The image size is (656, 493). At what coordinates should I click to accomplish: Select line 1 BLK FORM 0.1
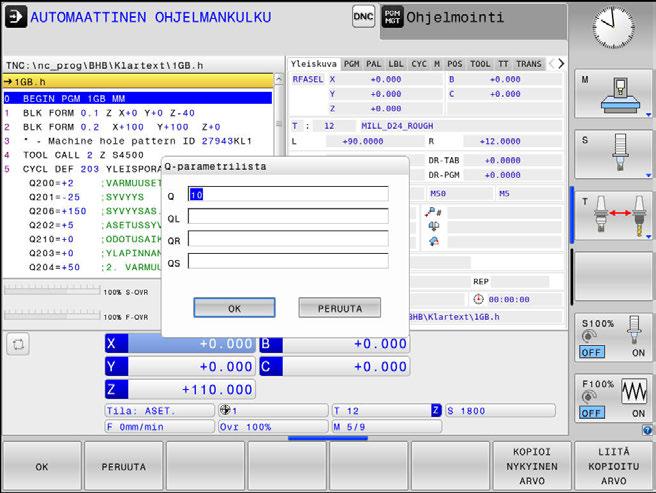pos(137,113)
